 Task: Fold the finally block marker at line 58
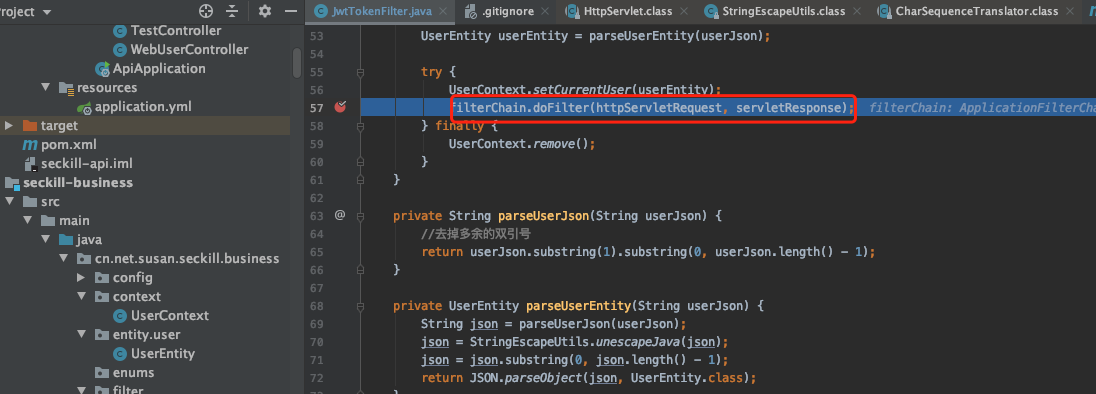tap(361, 126)
